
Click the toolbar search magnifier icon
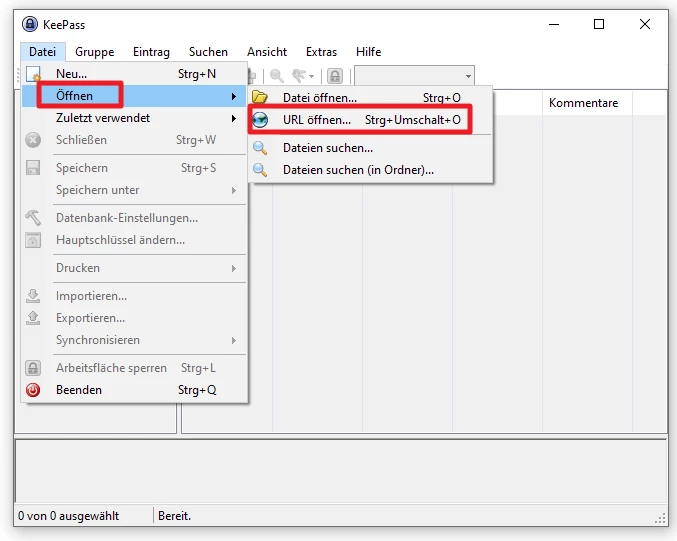(x=277, y=76)
